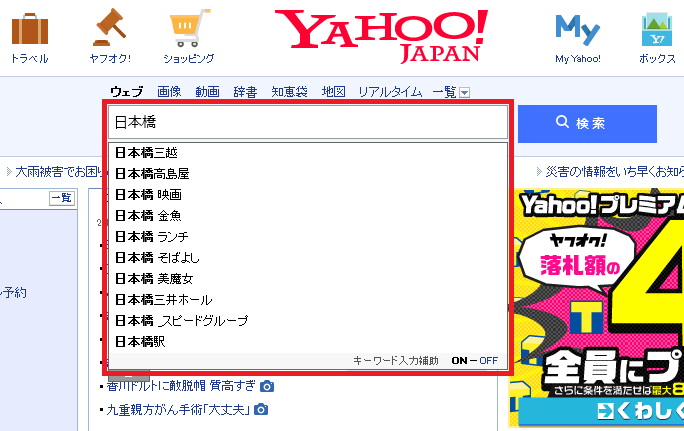Click camera icon beside 香川ドルトムント headline

tap(267, 386)
